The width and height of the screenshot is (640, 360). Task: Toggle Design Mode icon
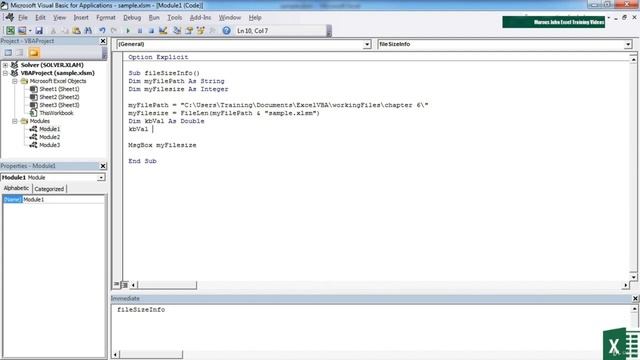click(163, 31)
